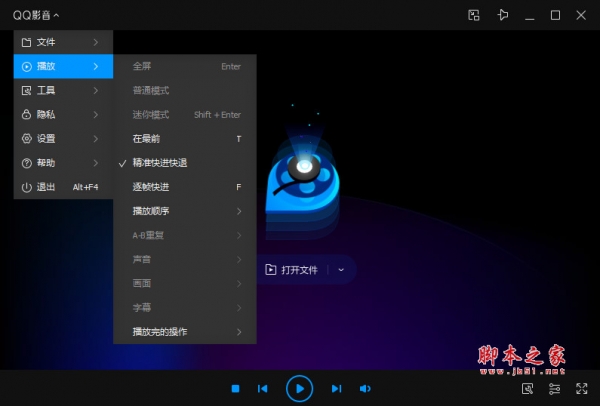The image size is (600, 406).
Task: Click the question mark icon beside 帮助
Action: tap(26, 163)
